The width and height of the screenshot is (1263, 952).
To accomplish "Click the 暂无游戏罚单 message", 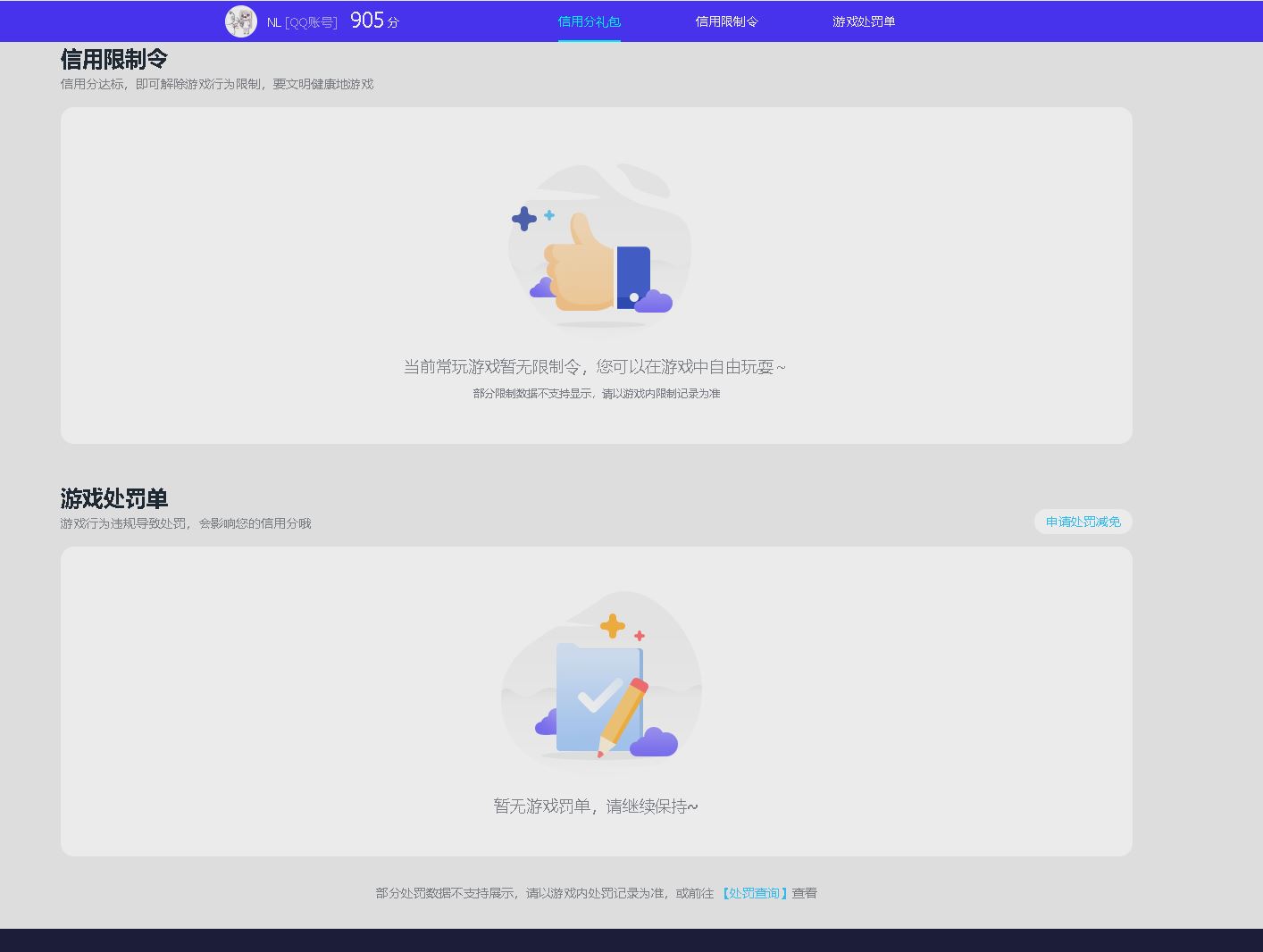I will point(596,806).
